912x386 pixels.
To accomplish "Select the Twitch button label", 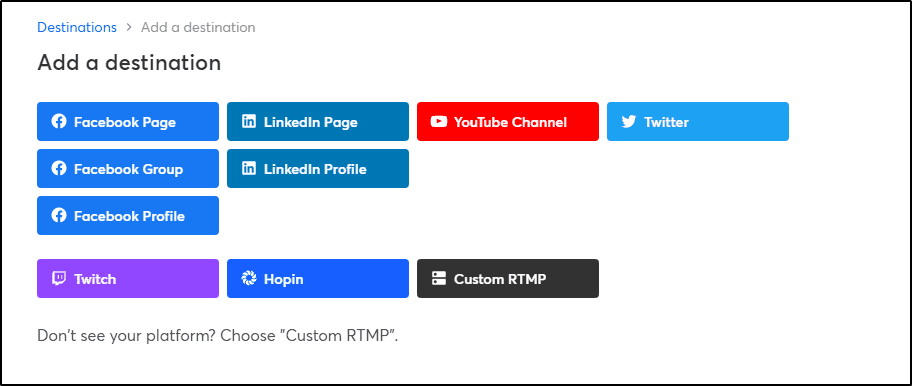I will 95,279.
